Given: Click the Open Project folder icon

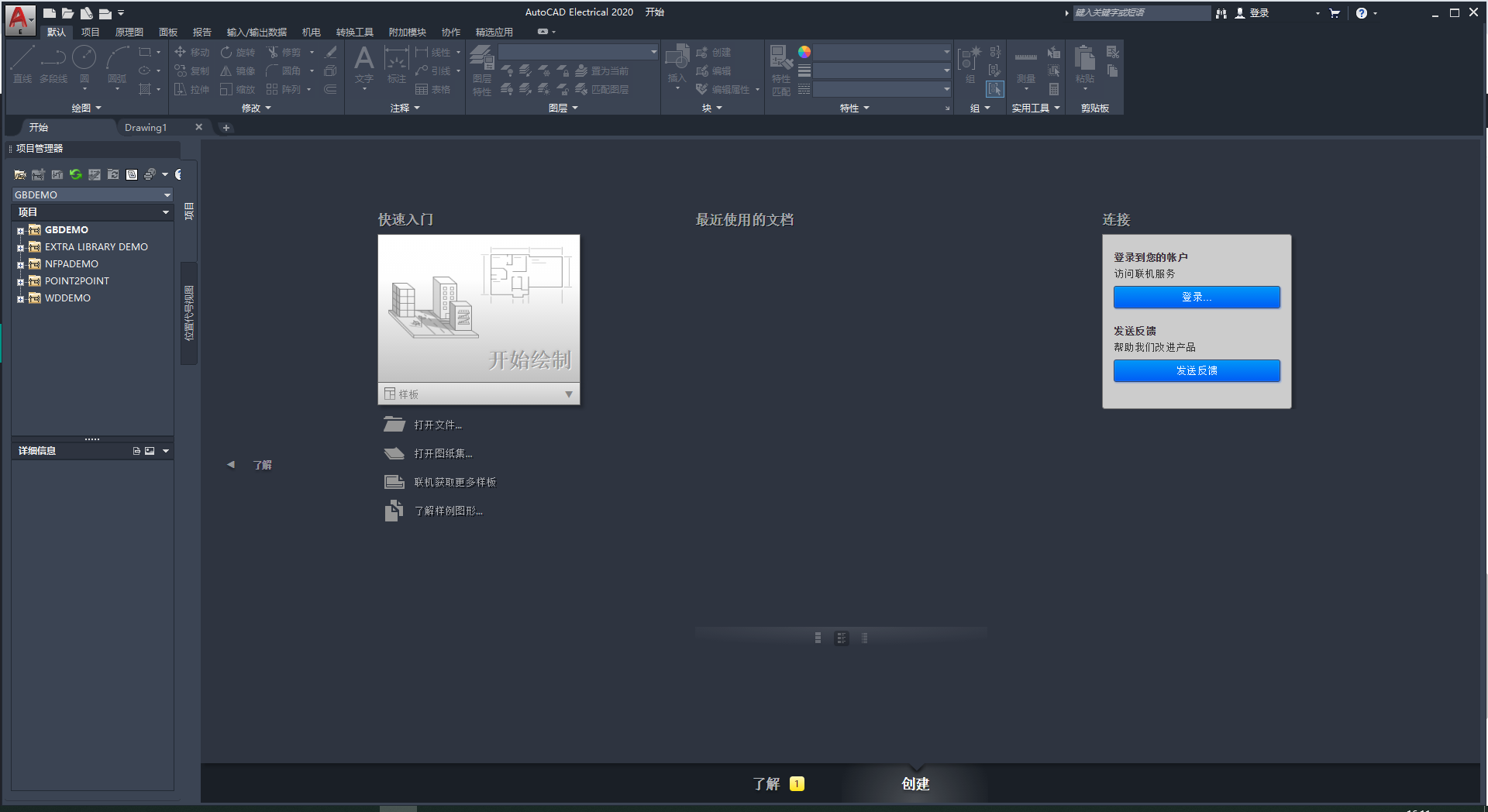Looking at the screenshot, I should point(20,174).
